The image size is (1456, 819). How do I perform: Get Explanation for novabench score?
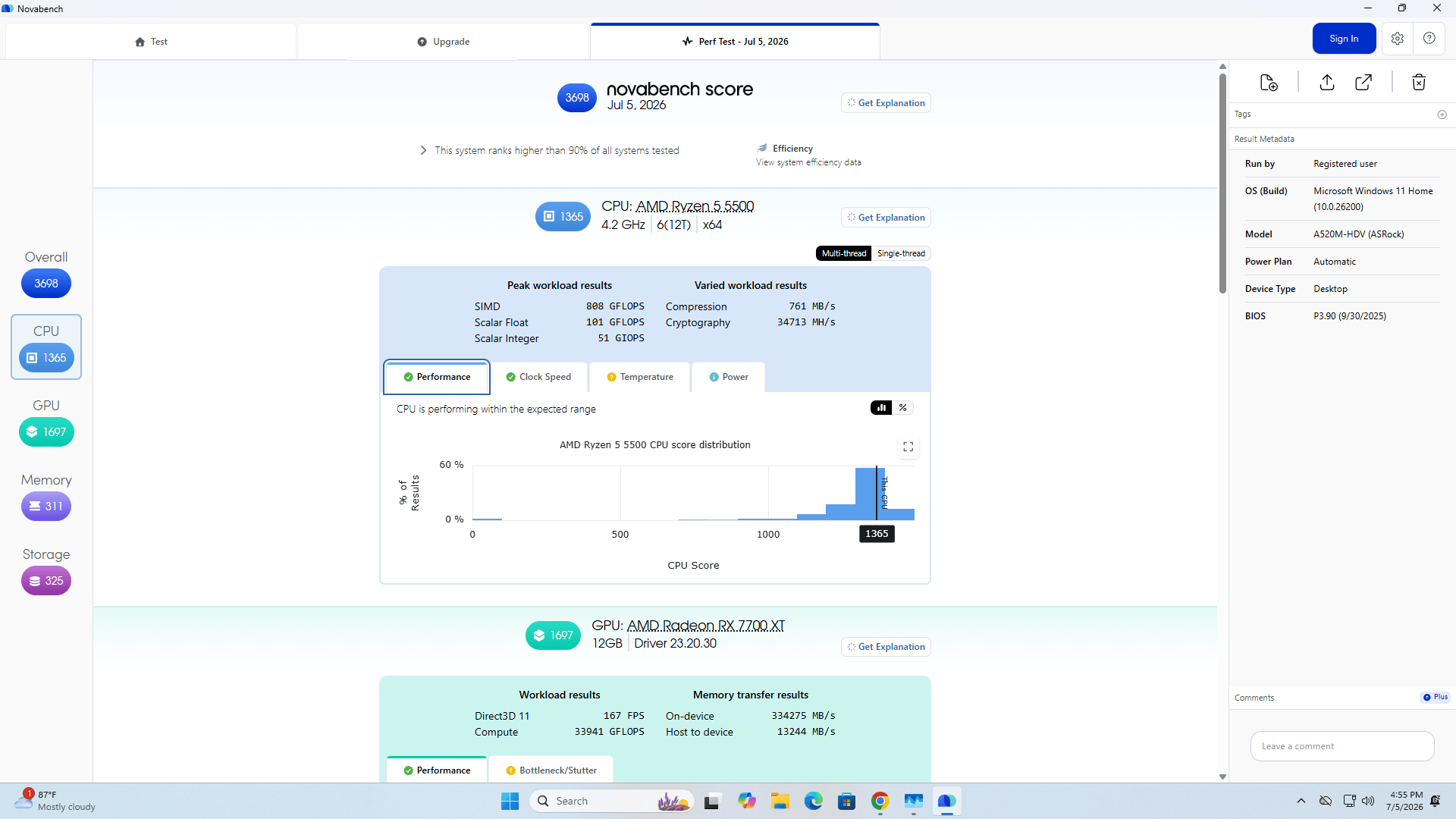pos(886,103)
